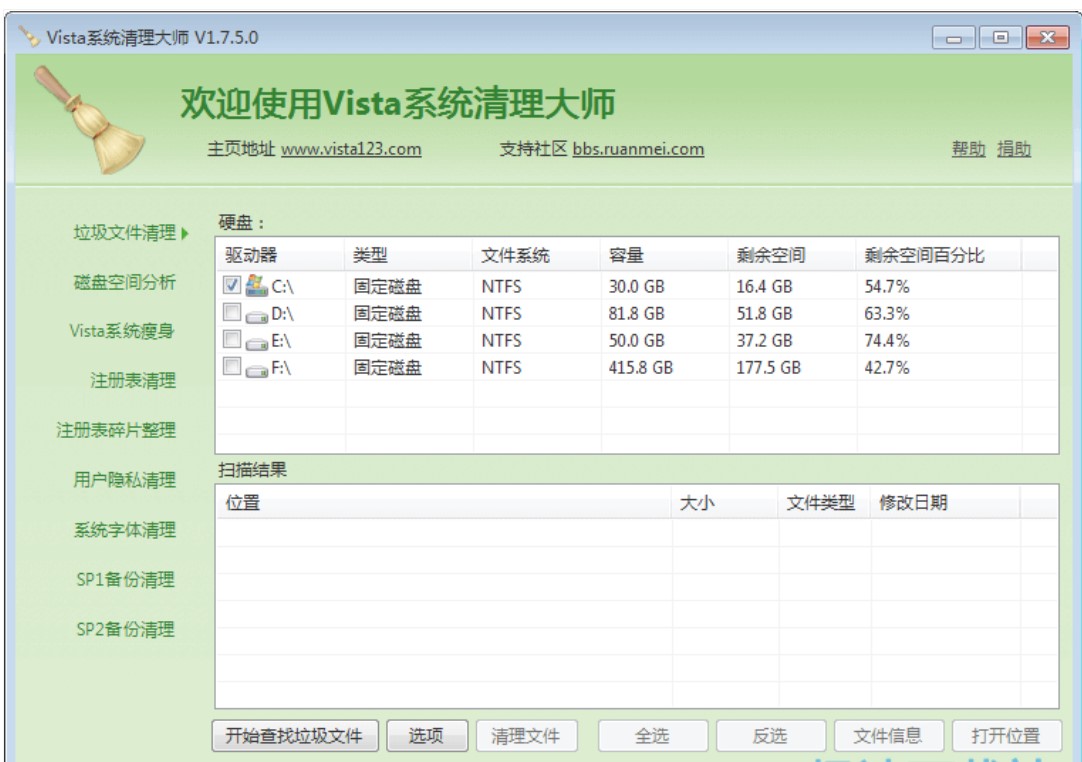The height and width of the screenshot is (762, 1082).
Task: Click the F: drive disk icon
Action: pyautogui.click(x=257, y=368)
